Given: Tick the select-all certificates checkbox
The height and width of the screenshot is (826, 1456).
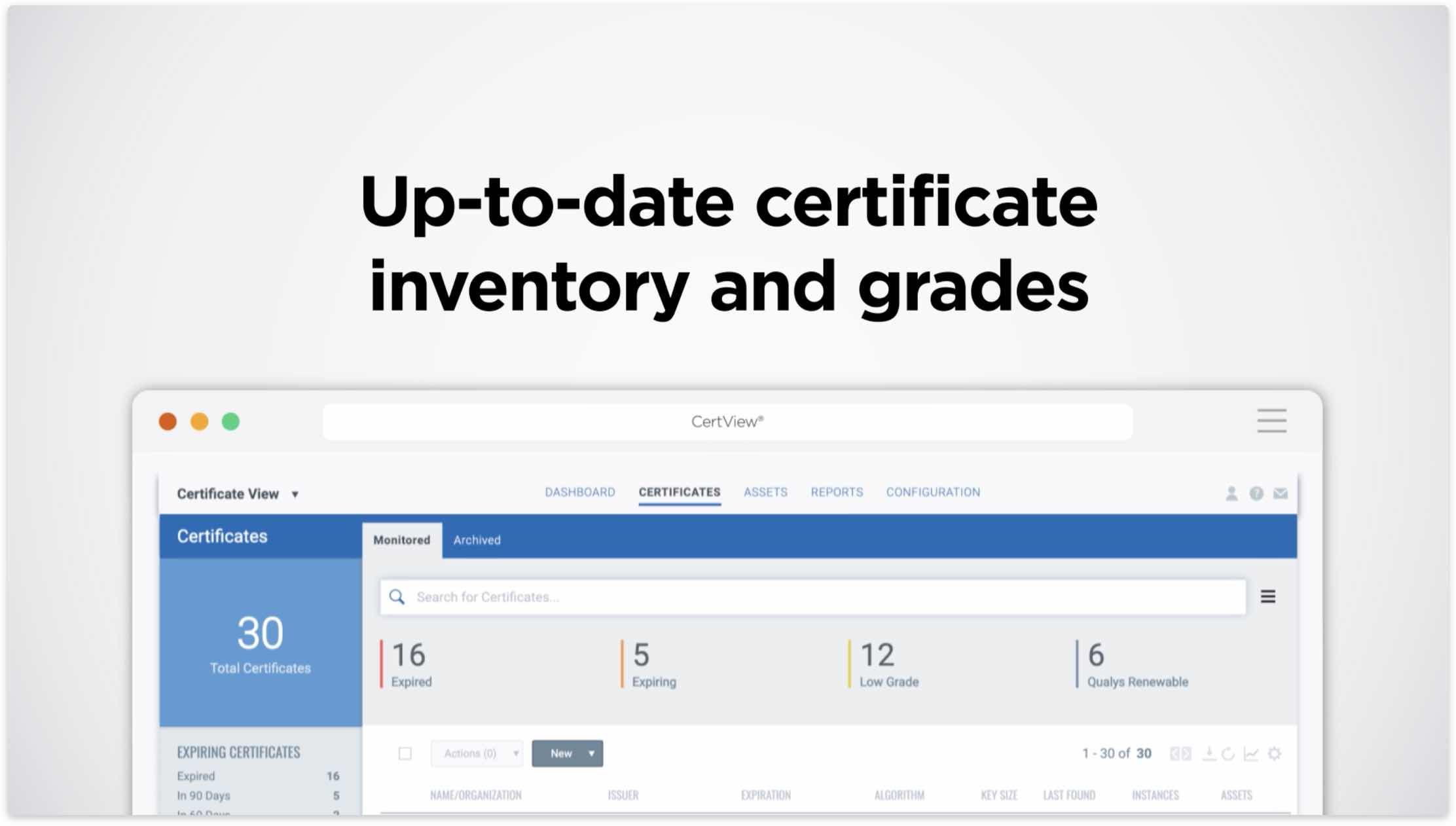Looking at the screenshot, I should pos(405,753).
